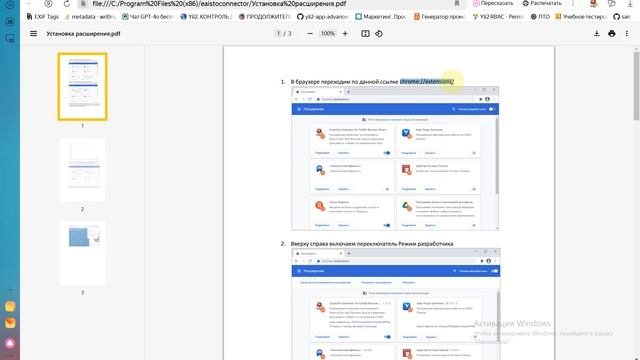
Task: Select the page 1 thumbnail
Action: tap(82, 87)
